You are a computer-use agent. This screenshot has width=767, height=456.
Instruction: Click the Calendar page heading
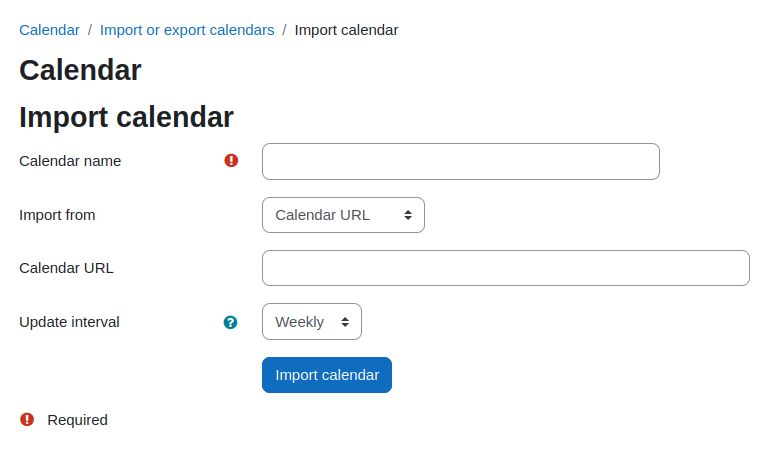click(80, 70)
